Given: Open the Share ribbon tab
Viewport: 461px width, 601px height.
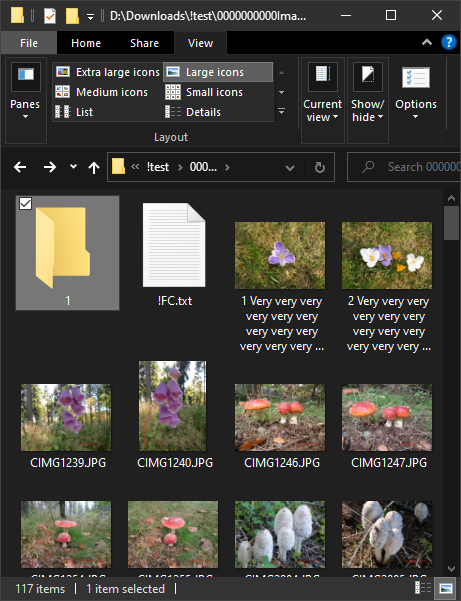Looking at the screenshot, I should 144,43.
